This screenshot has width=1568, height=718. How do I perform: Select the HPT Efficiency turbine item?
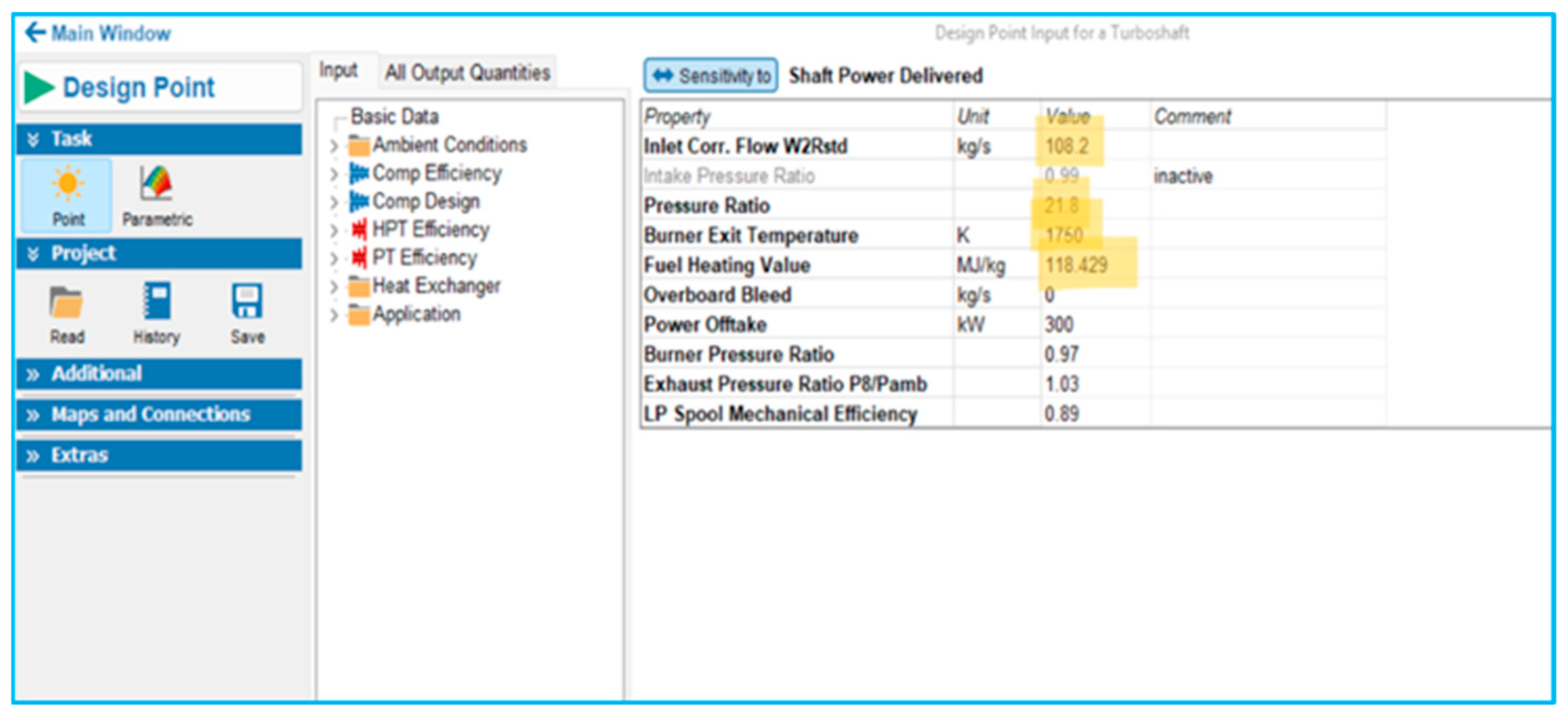[430, 230]
